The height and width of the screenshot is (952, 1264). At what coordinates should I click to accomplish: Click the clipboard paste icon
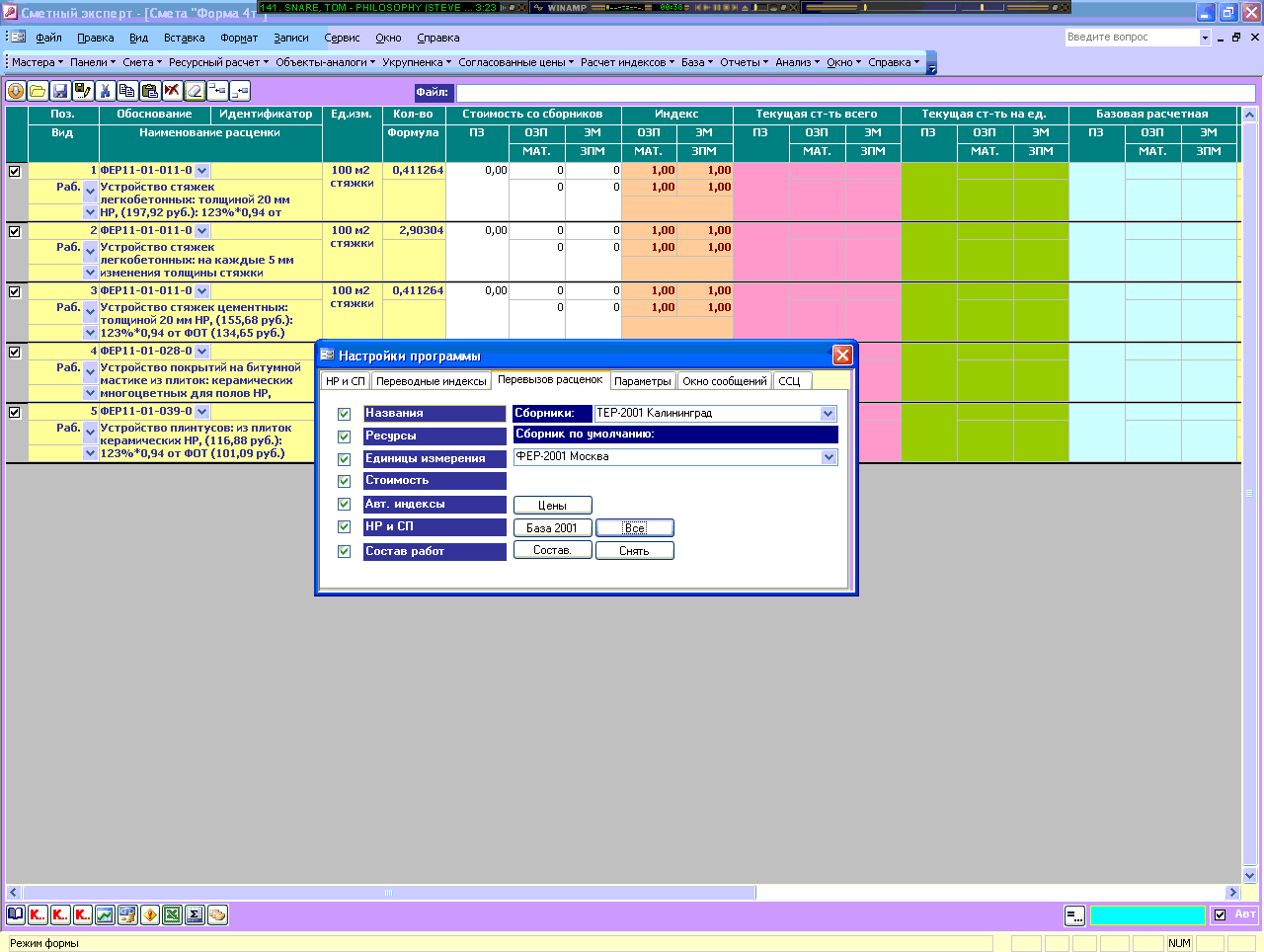pyautogui.click(x=149, y=91)
